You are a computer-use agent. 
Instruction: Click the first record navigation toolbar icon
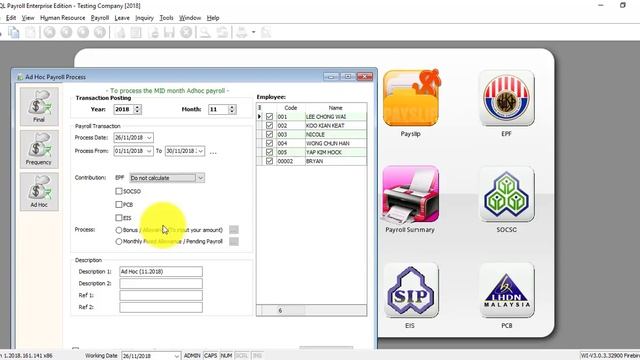pos(49,32)
